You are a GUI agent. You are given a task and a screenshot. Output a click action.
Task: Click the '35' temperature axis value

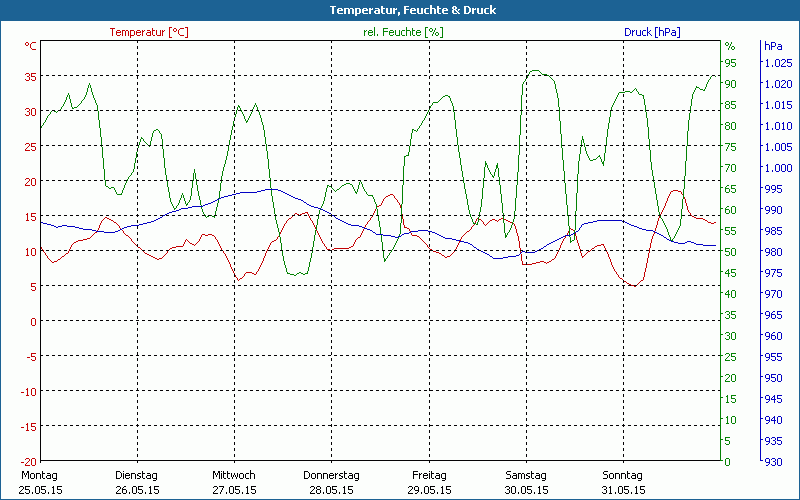(31, 77)
